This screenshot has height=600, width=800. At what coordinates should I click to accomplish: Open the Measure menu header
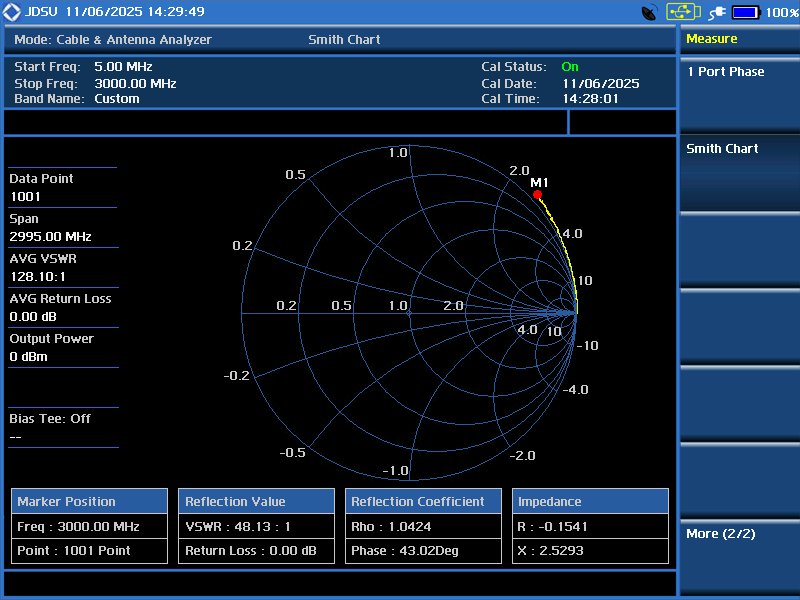click(740, 39)
